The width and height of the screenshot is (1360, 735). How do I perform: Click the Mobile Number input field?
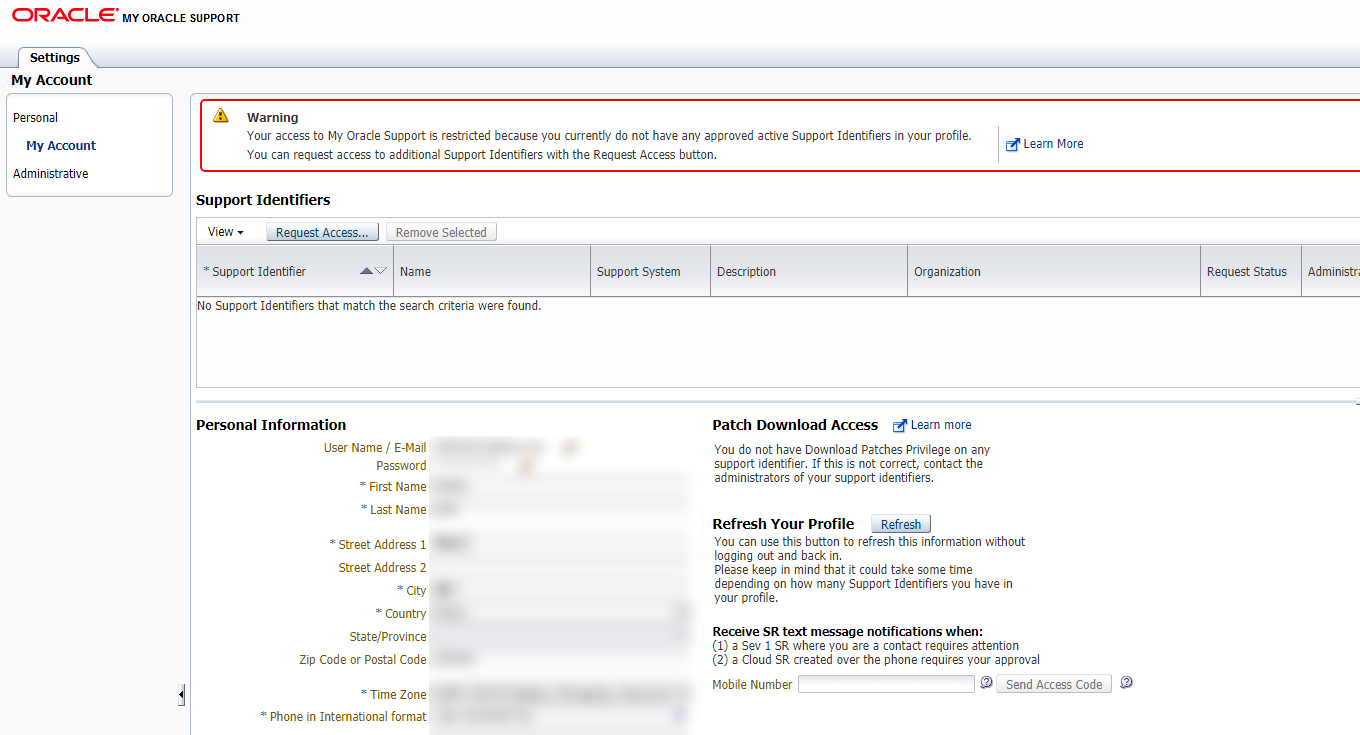(x=886, y=684)
